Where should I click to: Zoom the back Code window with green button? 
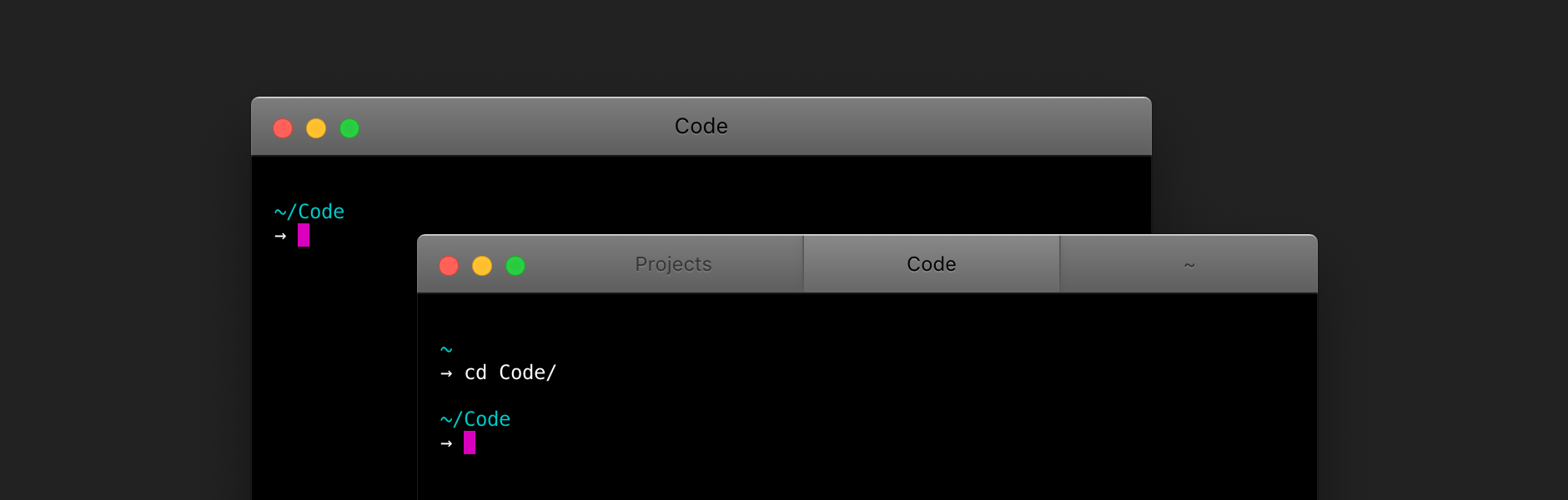349,128
